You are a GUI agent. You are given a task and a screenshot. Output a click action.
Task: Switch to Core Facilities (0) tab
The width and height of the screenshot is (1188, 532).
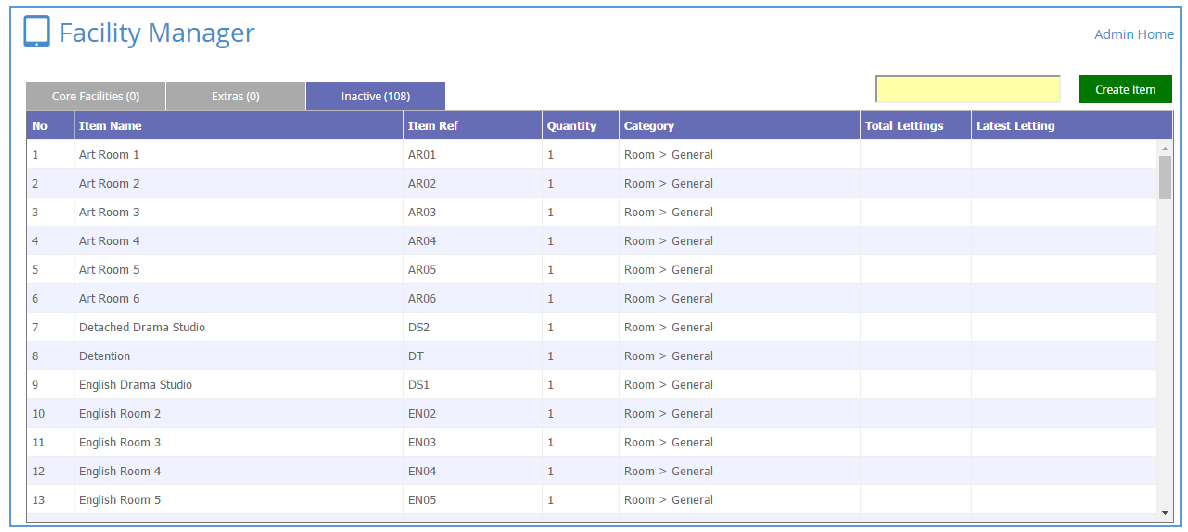click(x=95, y=96)
